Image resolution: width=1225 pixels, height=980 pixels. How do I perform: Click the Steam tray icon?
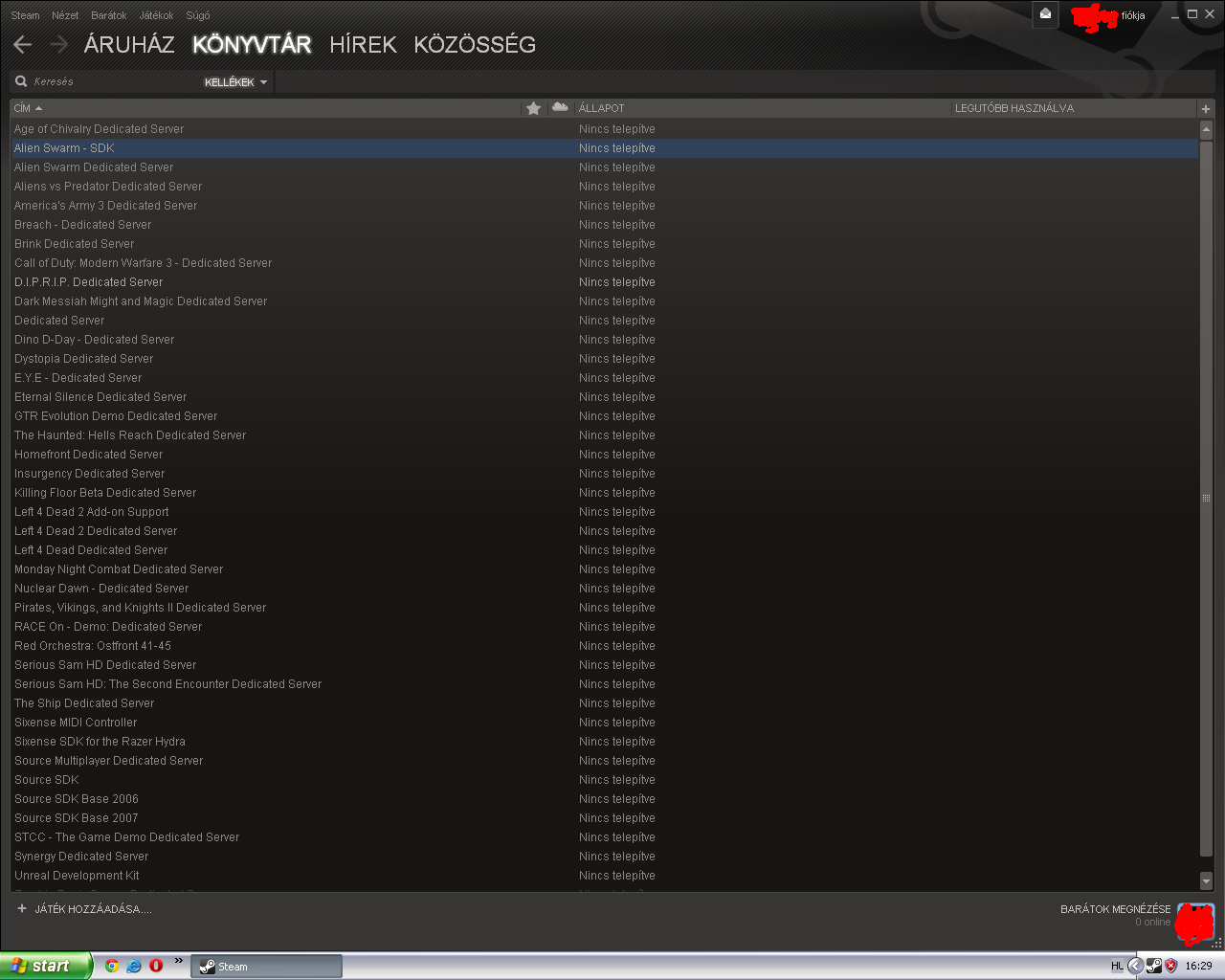[x=1154, y=966]
